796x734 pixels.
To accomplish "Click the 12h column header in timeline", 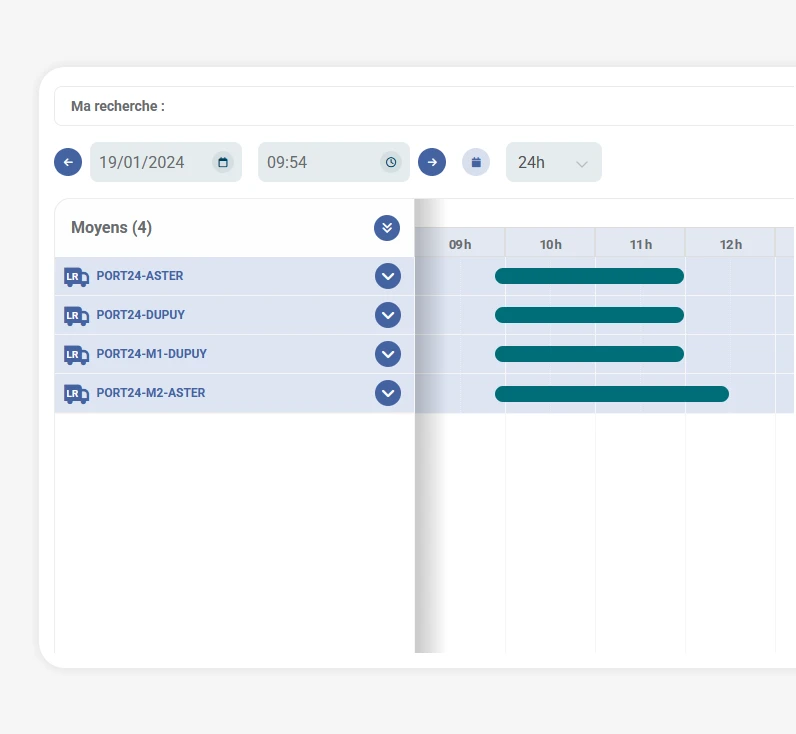I will tap(730, 244).
